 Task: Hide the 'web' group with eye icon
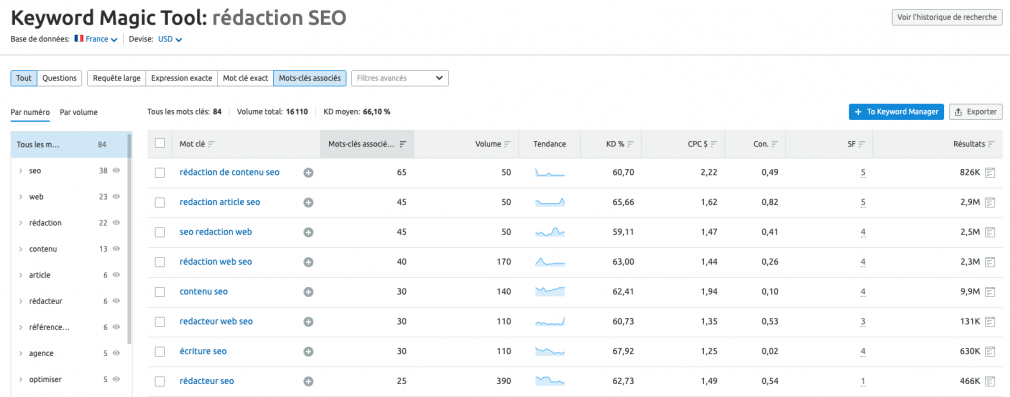click(117, 197)
